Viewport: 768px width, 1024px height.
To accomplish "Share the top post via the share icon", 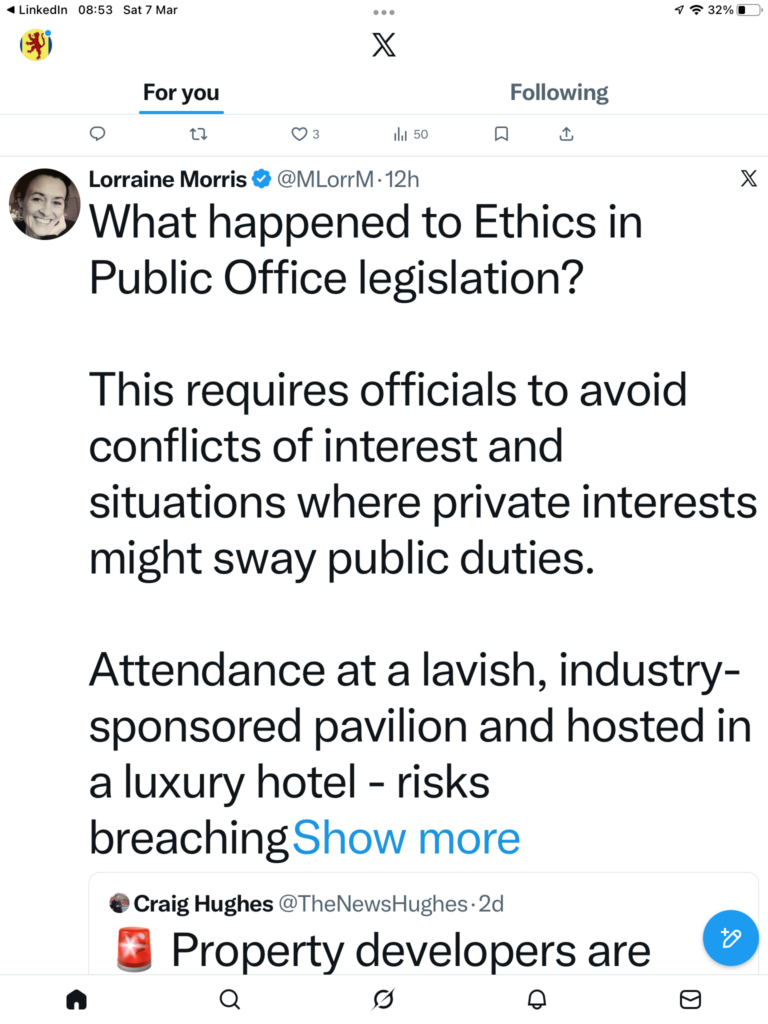I will 566,134.
